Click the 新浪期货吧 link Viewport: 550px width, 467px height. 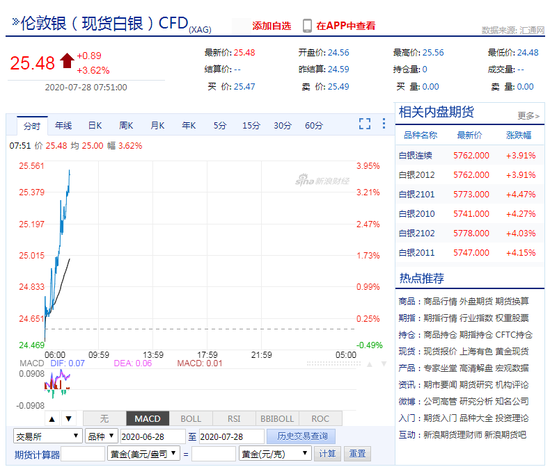click(x=505, y=435)
